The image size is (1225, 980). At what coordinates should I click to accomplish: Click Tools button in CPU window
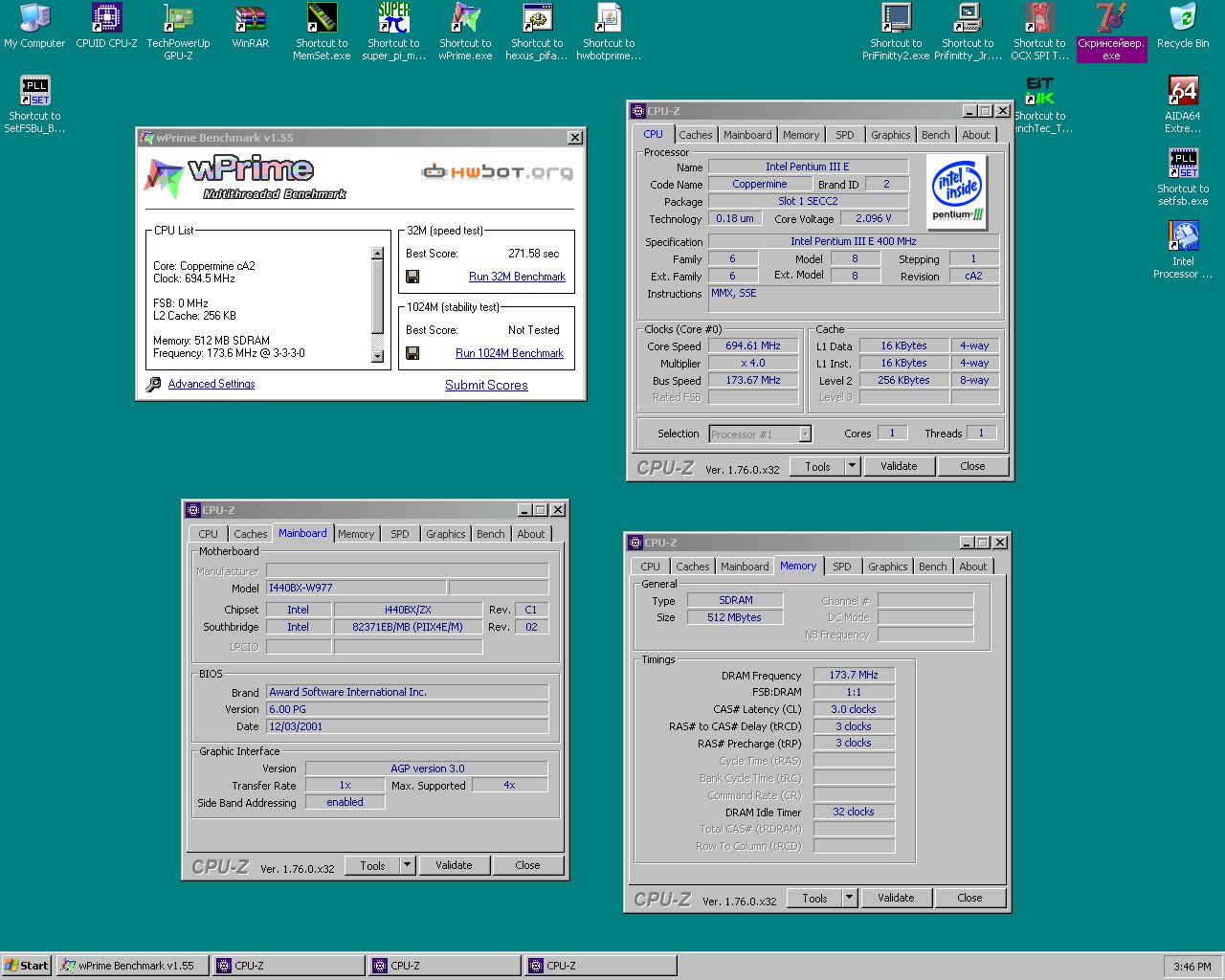pos(818,466)
